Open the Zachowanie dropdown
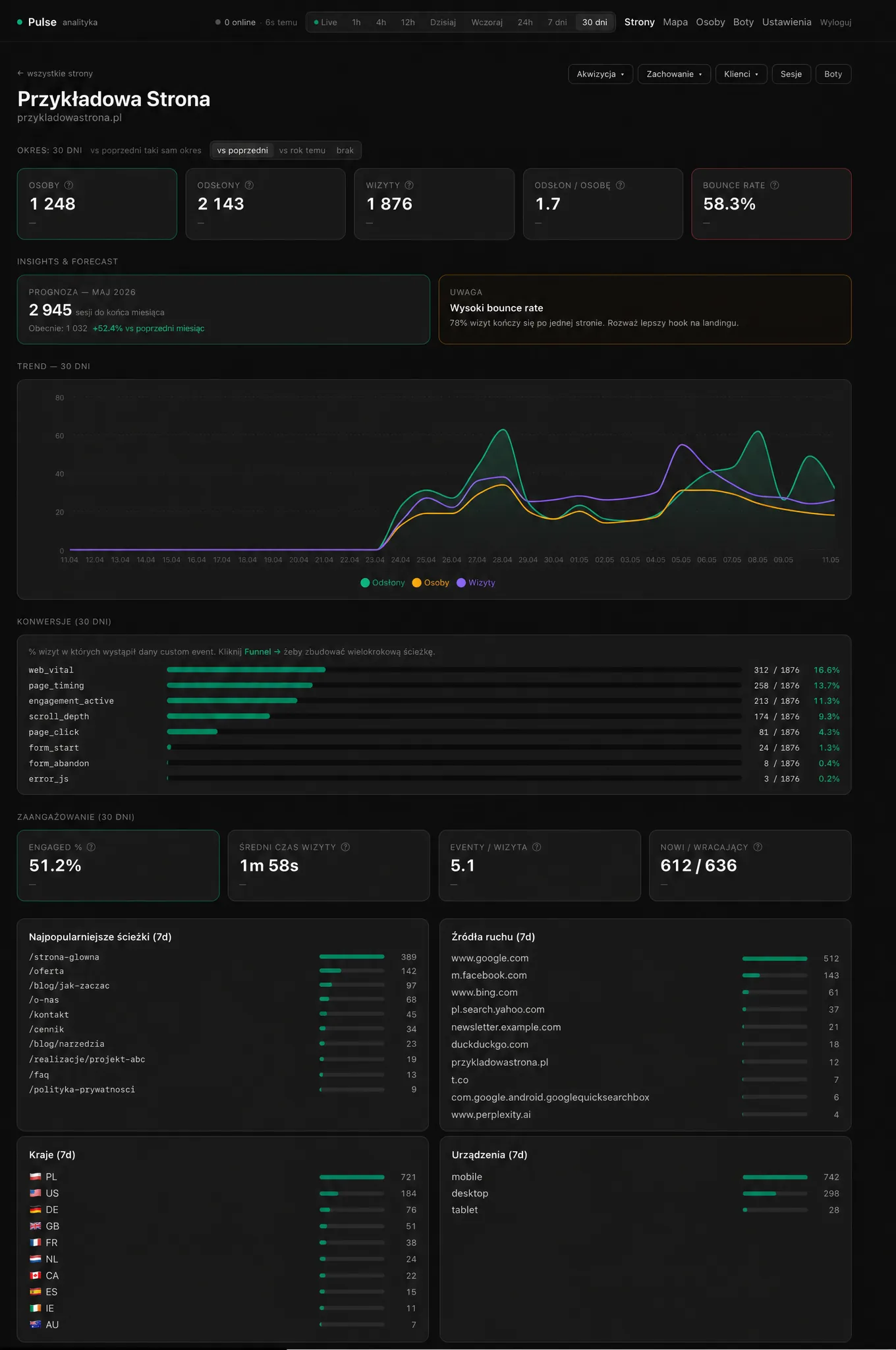Viewport: 896px width, 1350px height. click(674, 74)
